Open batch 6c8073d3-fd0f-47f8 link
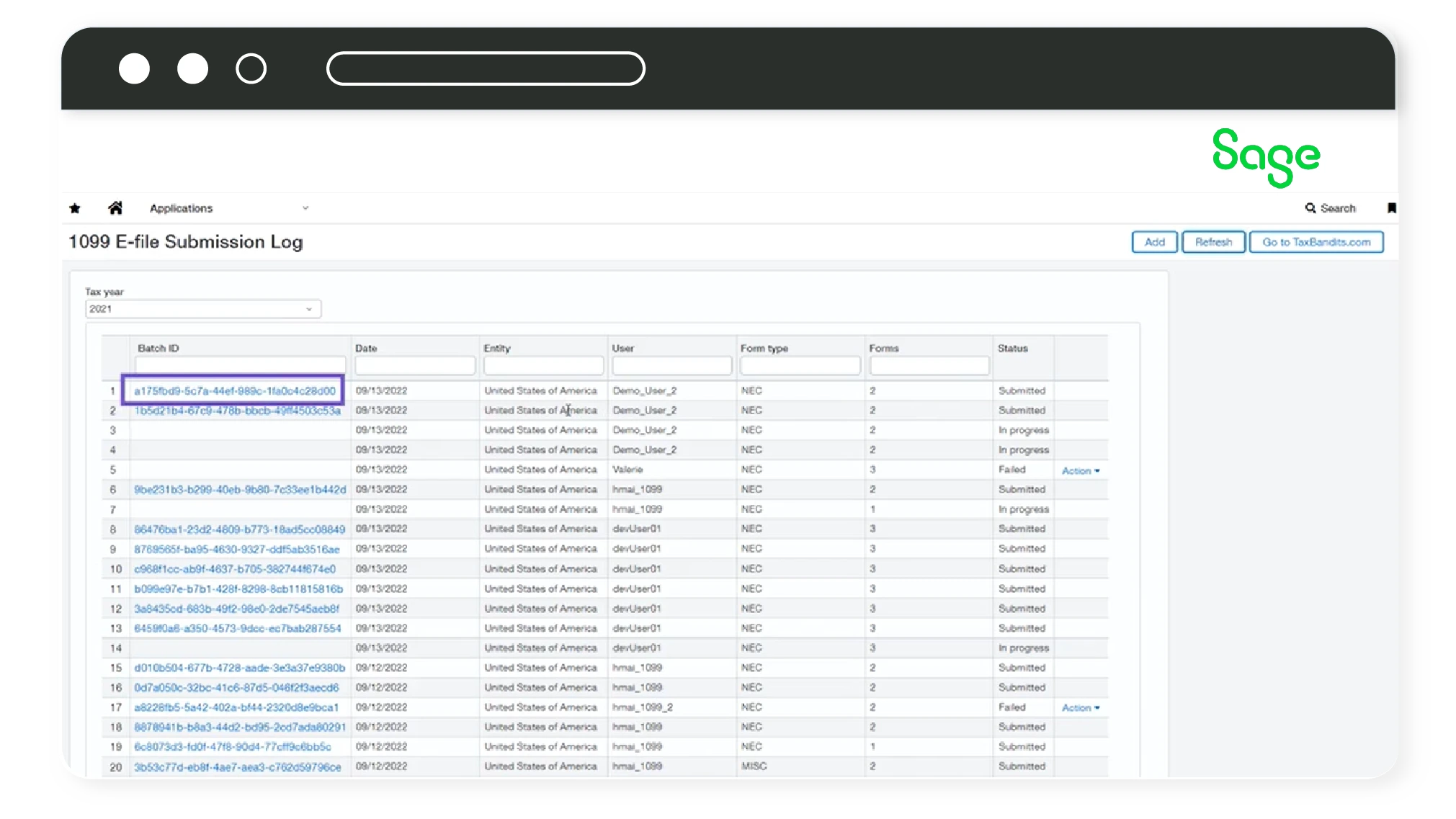 click(233, 747)
